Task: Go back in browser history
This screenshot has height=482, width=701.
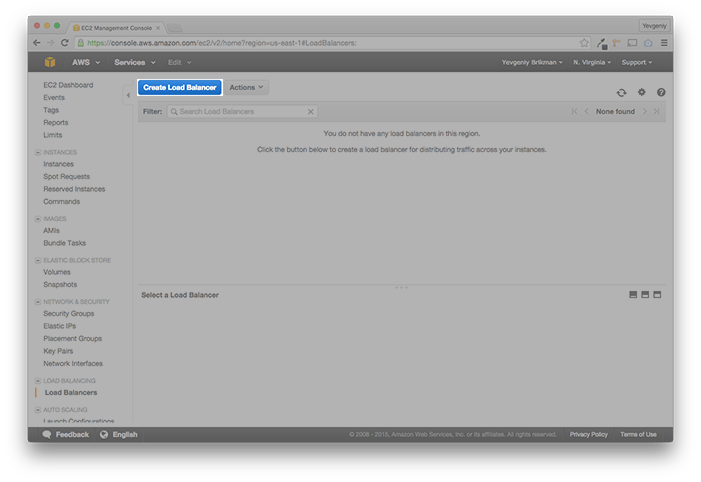Action: tap(37, 43)
